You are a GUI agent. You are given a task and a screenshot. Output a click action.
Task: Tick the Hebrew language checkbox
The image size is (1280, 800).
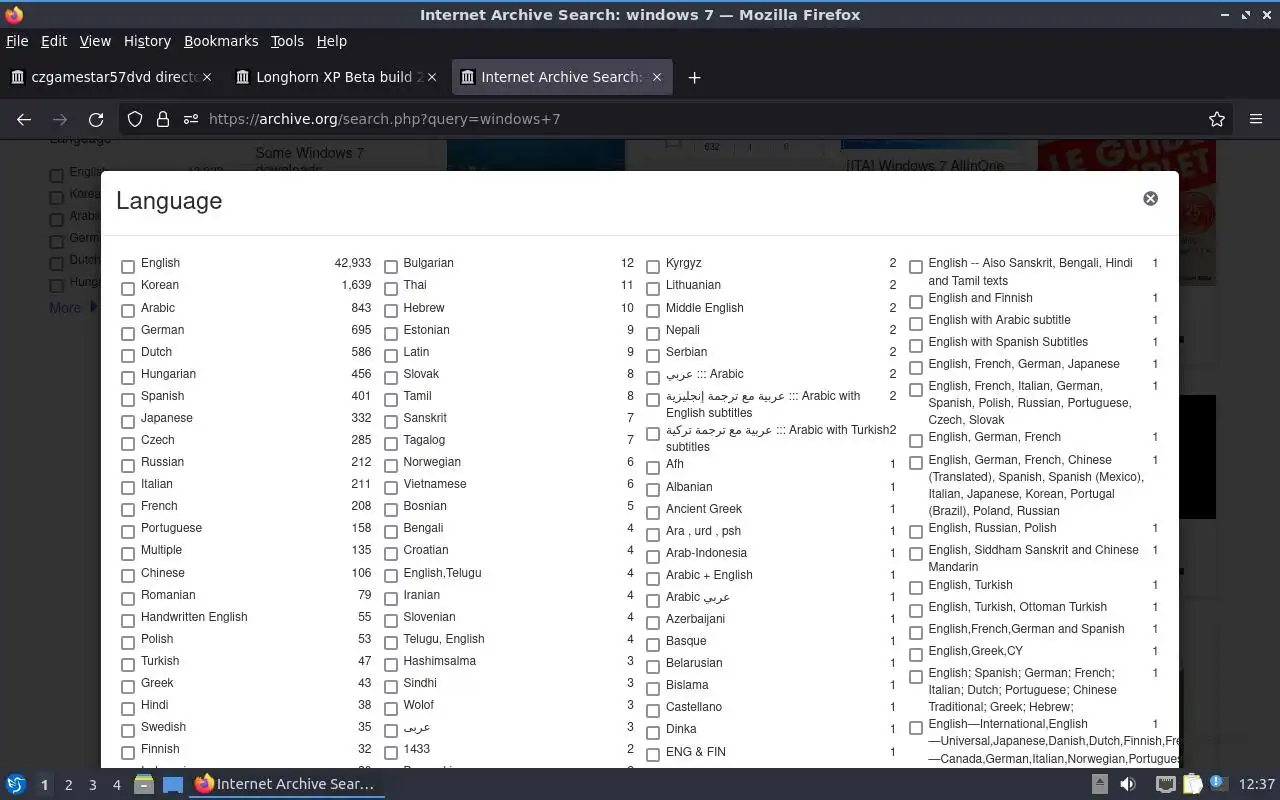(391, 311)
